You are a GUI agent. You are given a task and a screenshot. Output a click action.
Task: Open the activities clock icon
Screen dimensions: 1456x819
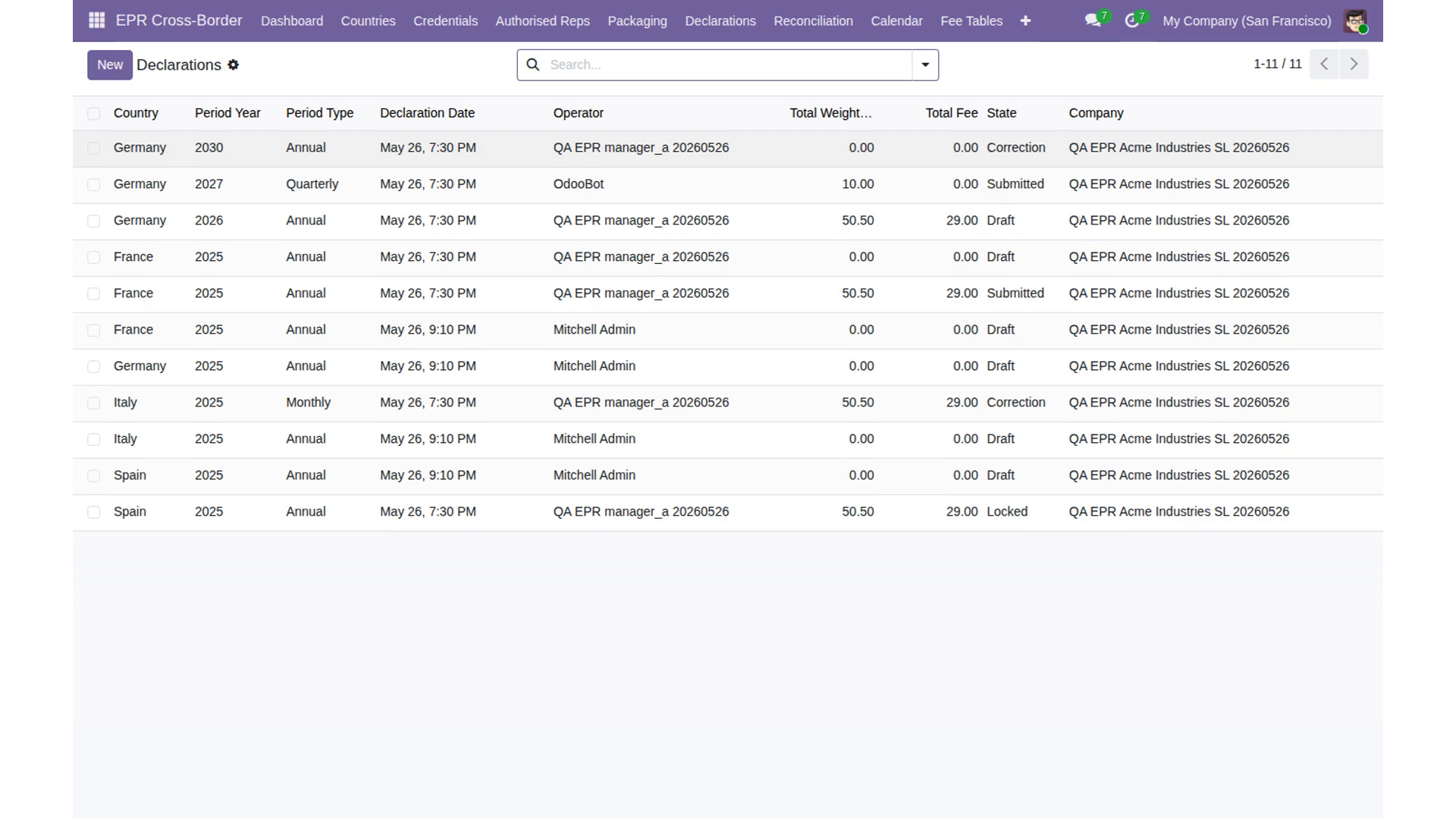click(1132, 20)
